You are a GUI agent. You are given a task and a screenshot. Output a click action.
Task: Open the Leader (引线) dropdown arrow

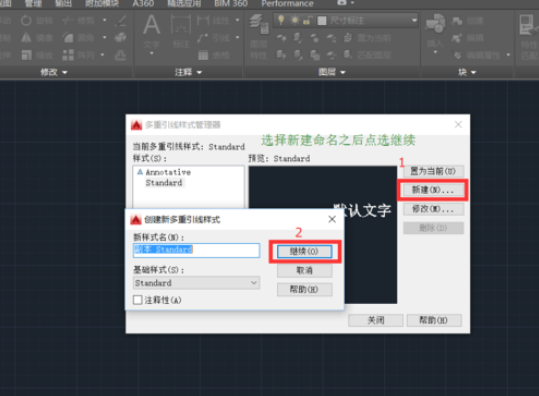(x=238, y=37)
